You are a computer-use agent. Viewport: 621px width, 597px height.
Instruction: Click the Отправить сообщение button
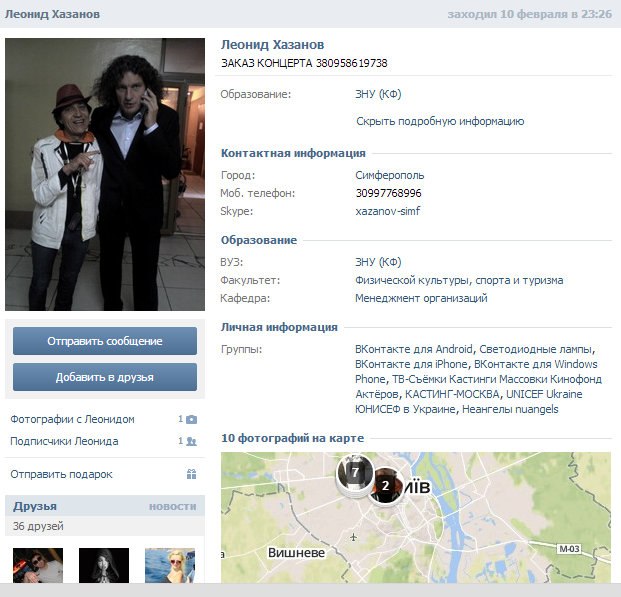pyautogui.click(x=105, y=341)
